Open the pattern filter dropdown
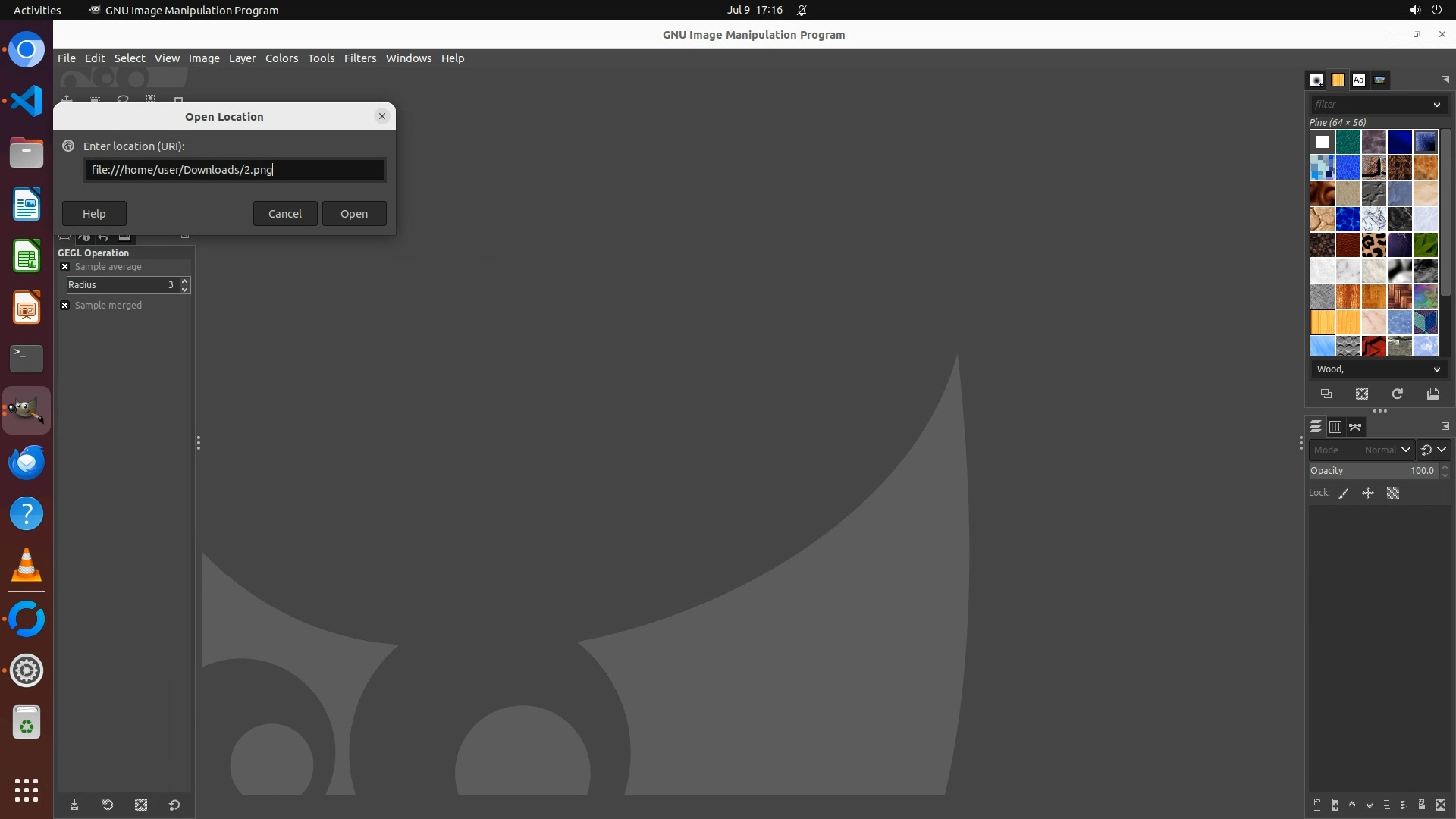This screenshot has width=1456, height=819. (1436, 105)
